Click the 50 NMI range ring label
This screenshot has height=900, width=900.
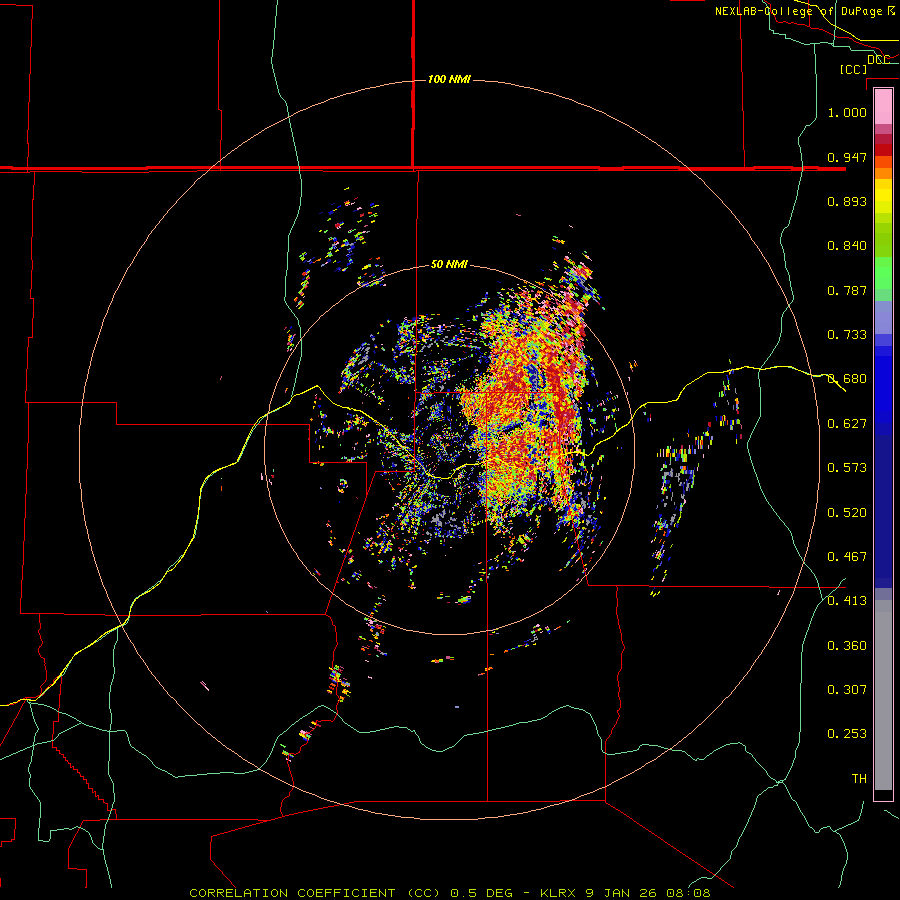[x=449, y=264]
